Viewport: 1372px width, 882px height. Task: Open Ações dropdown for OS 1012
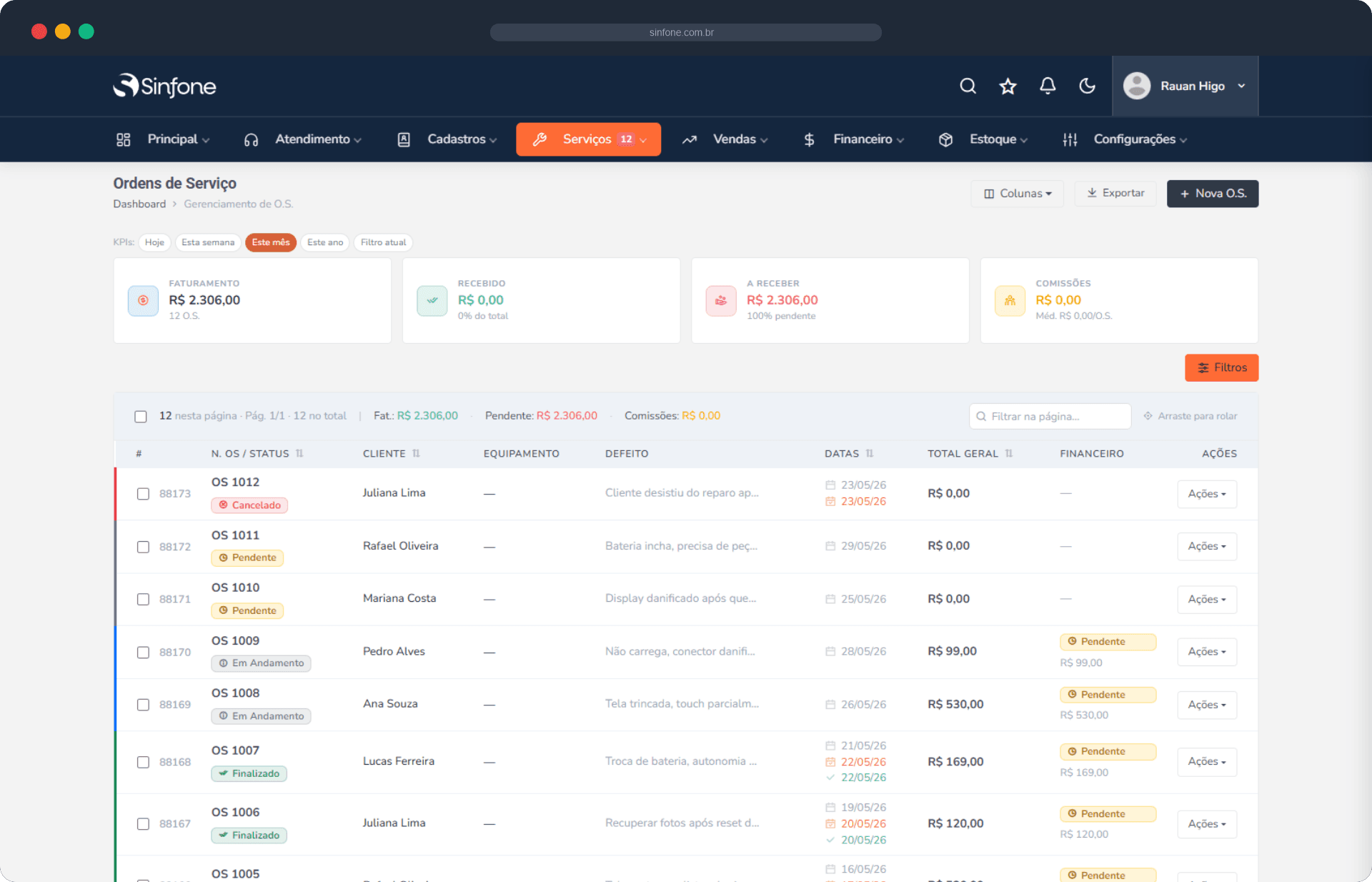(1207, 494)
